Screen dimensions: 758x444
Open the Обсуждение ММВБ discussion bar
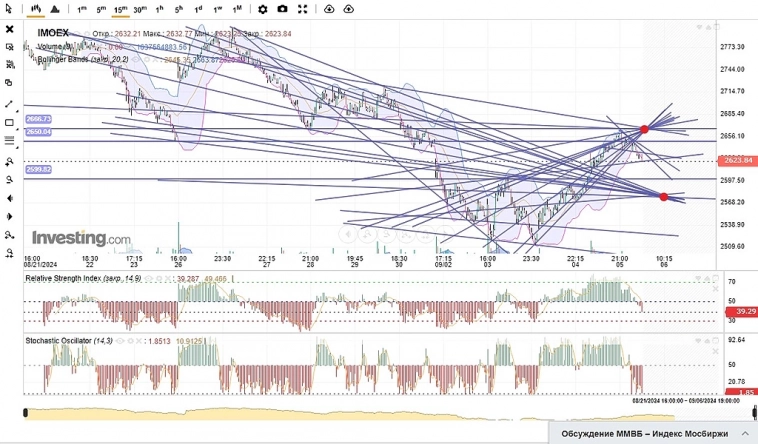pos(650,433)
